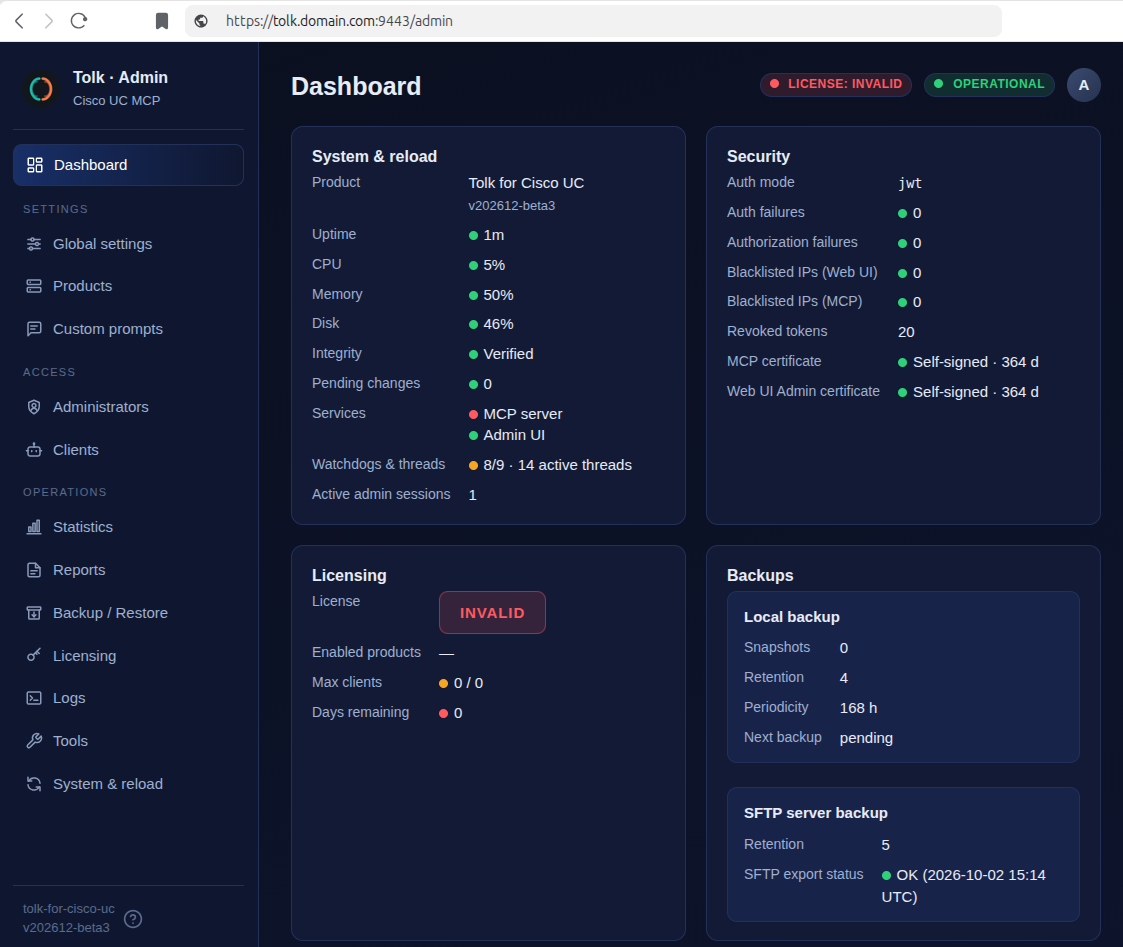Click the Backups card heading
The width and height of the screenshot is (1123, 947).
[x=760, y=575]
